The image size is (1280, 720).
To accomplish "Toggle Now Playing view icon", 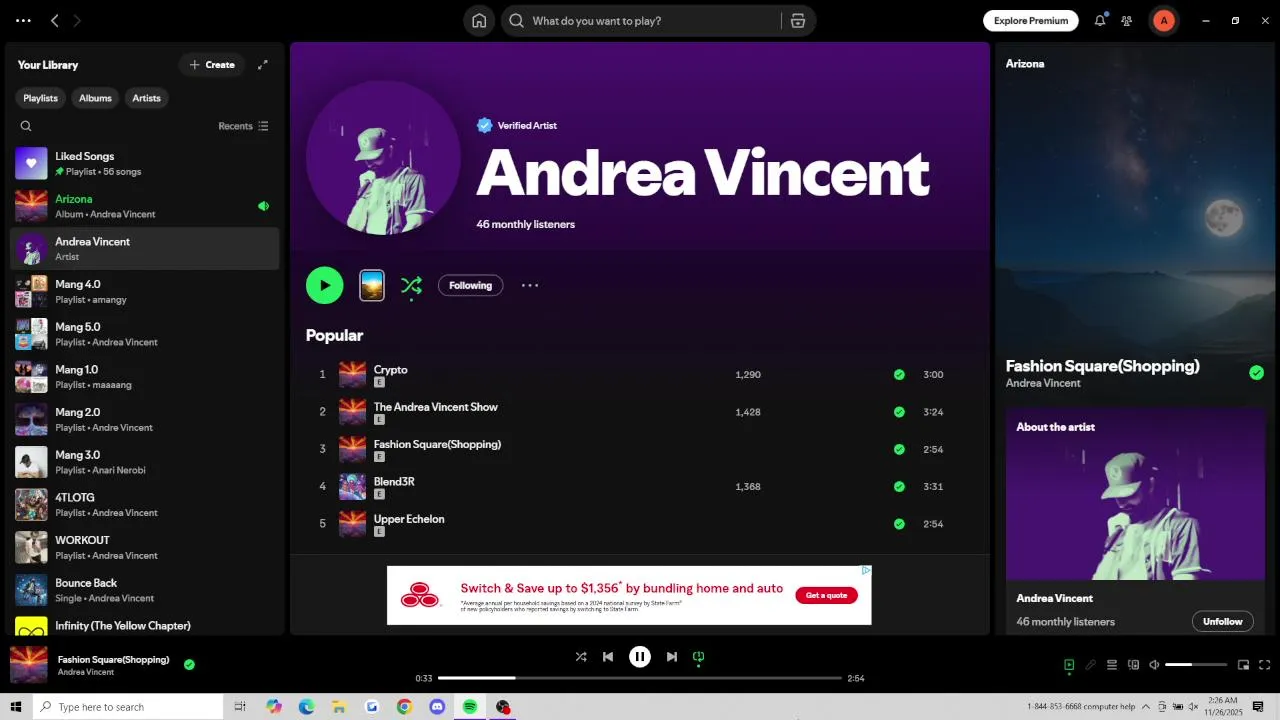I will coord(1069,665).
